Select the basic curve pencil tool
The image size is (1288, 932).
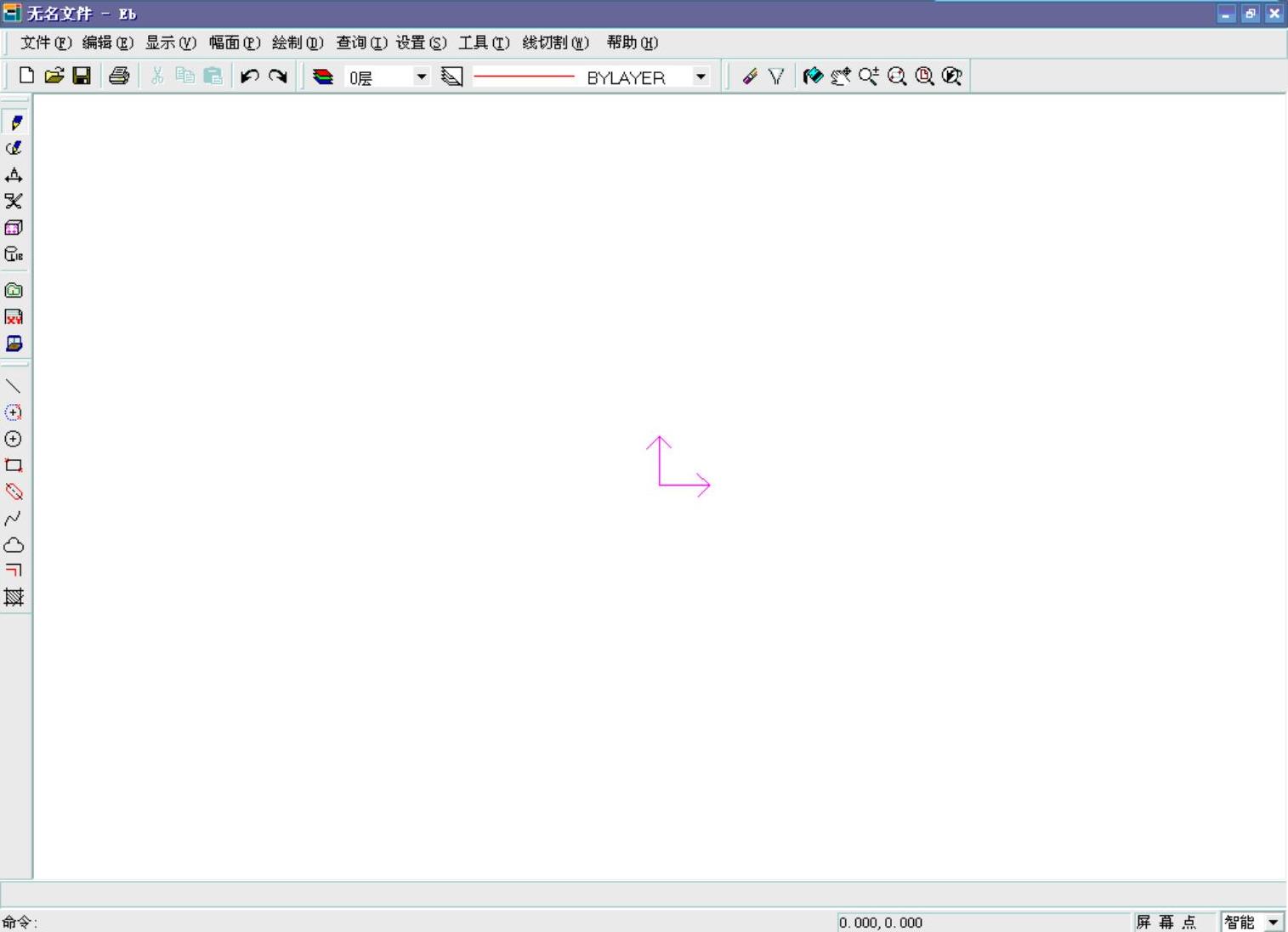point(14,122)
